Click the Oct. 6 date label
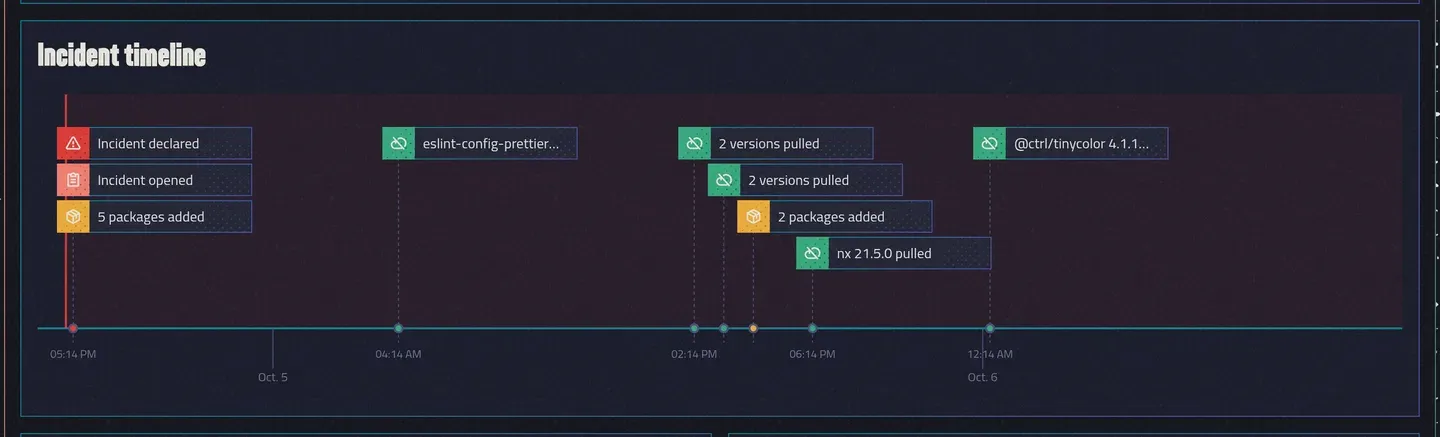This screenshot has height=437, width=1440. (982, 377)
